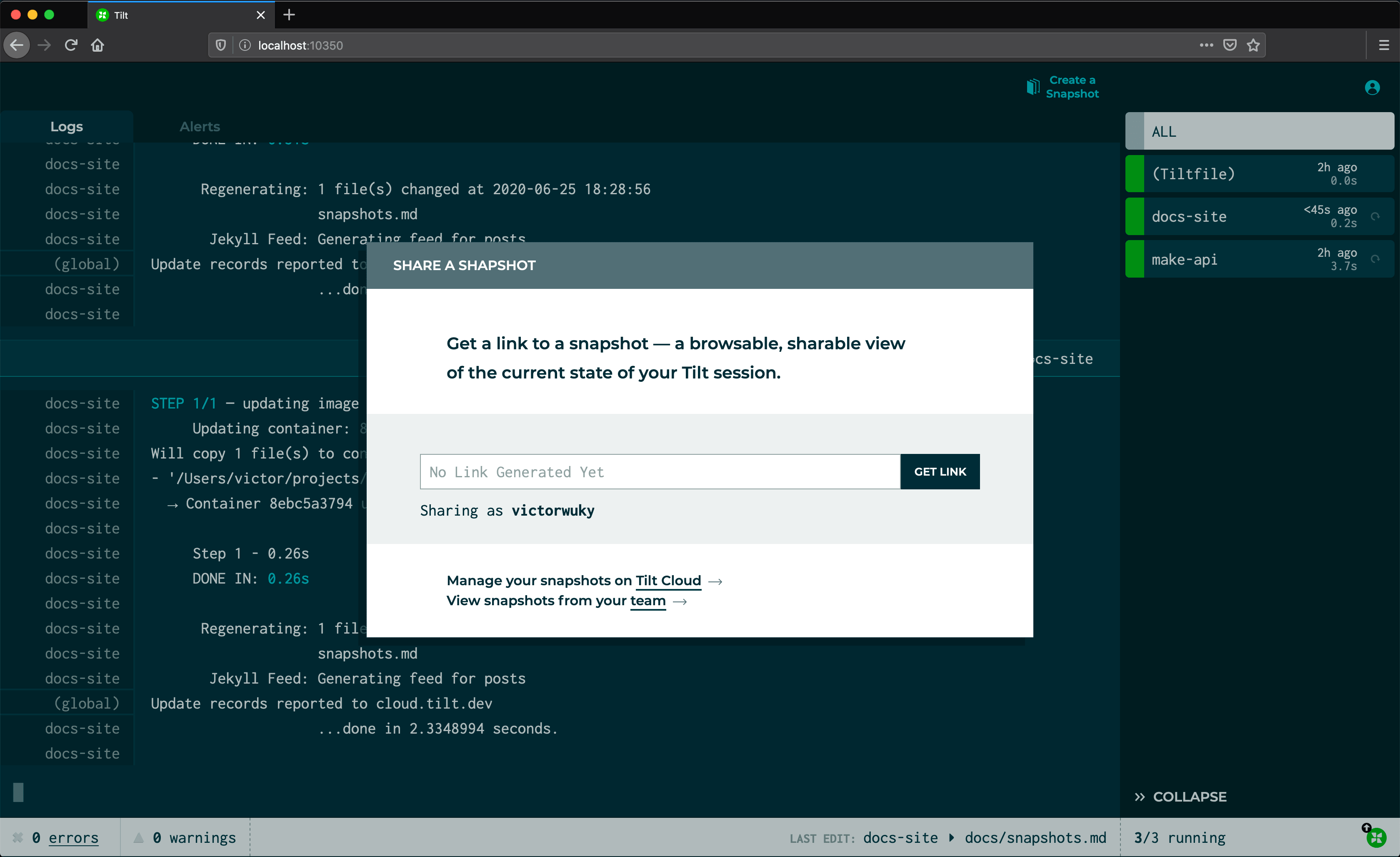Click the browser back arrow button
This screenshot has width=1400, height=857.
coord(17,45)
